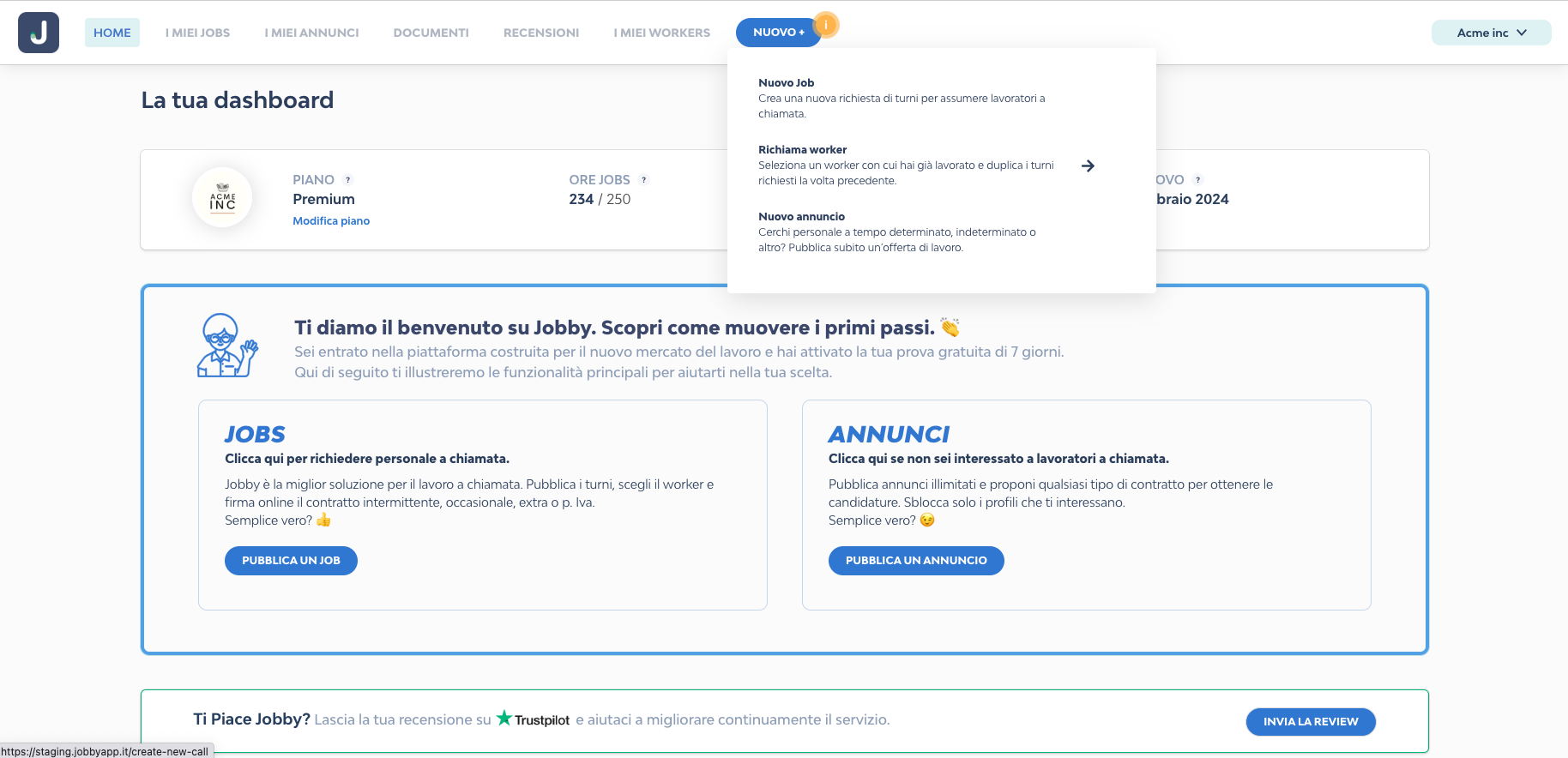Go to the HOME tab
The width and height of the screenshot is (1568, 758).
point(112,33)
